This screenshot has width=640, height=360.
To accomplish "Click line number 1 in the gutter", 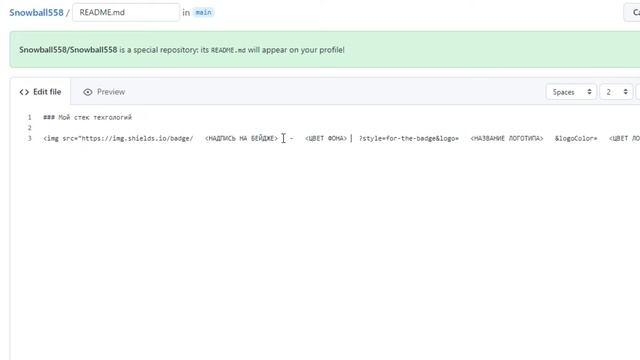I will (x=29, y=118).
